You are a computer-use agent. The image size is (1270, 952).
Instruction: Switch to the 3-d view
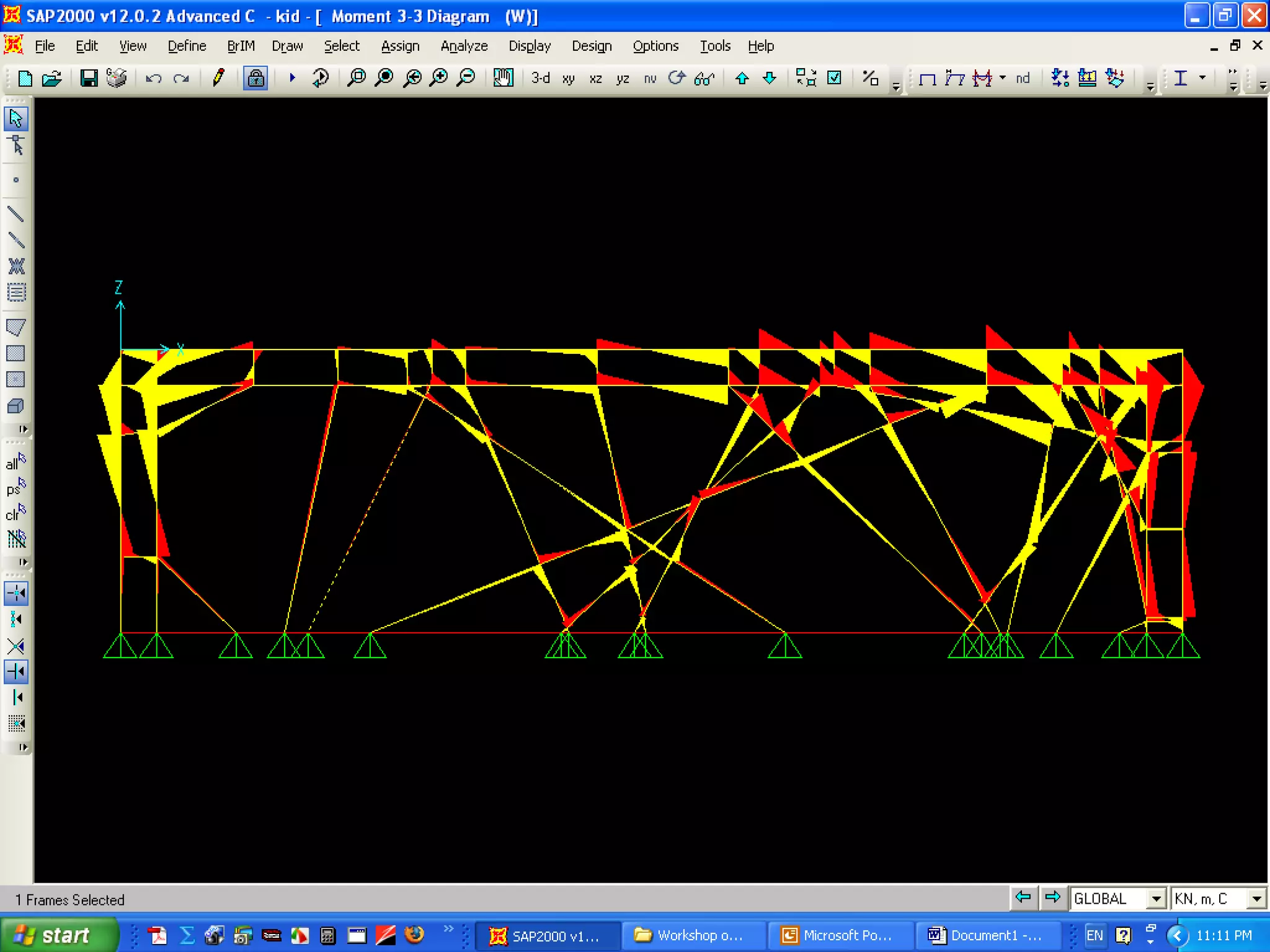click(540, 78)
